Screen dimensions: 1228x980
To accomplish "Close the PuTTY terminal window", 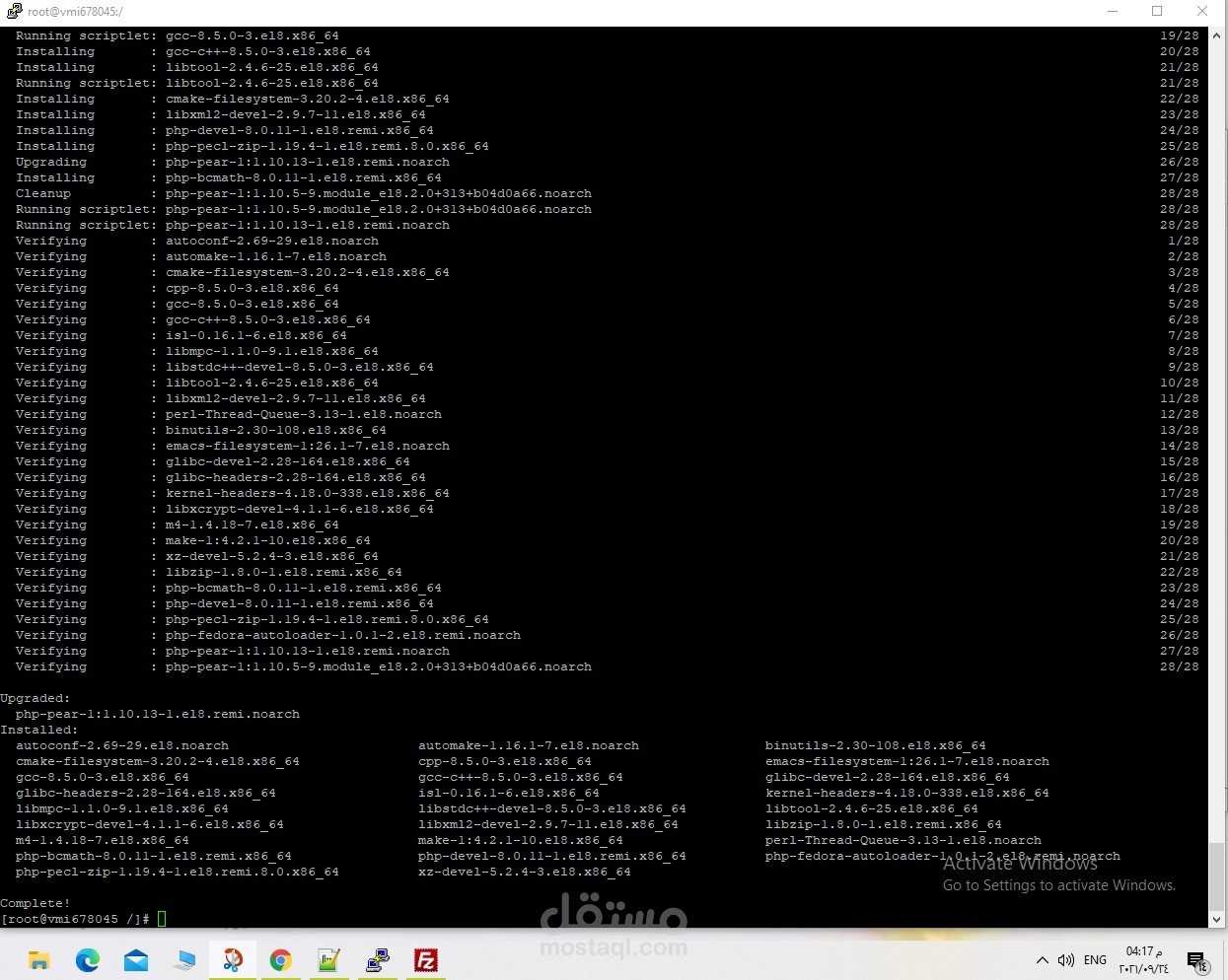I will 1202,11.
